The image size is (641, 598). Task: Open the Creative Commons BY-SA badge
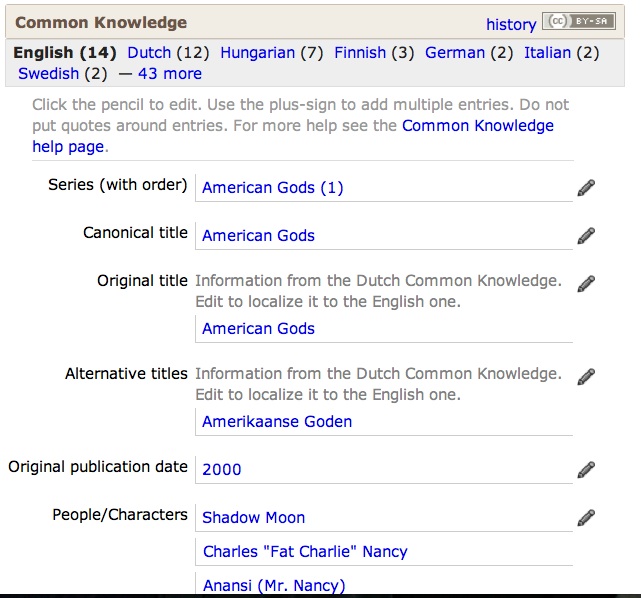pyautogui.click(x=579, y=21)
